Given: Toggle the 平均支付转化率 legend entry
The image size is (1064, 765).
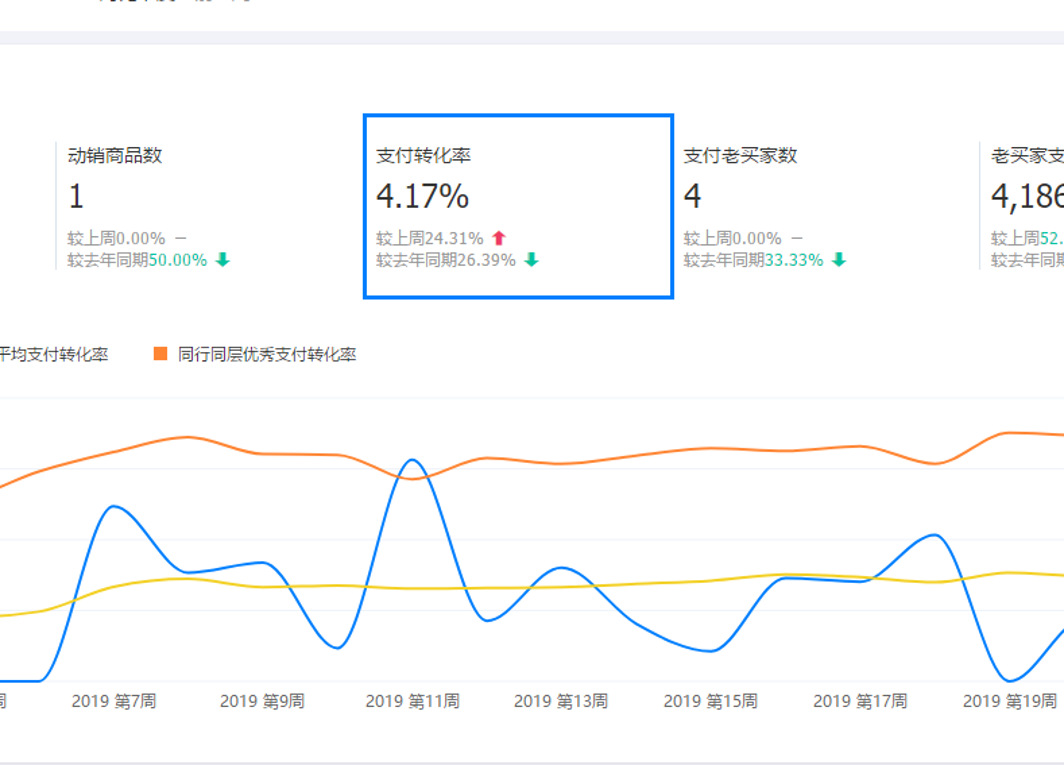Looking at the screenshot, I should click(54, 354).
